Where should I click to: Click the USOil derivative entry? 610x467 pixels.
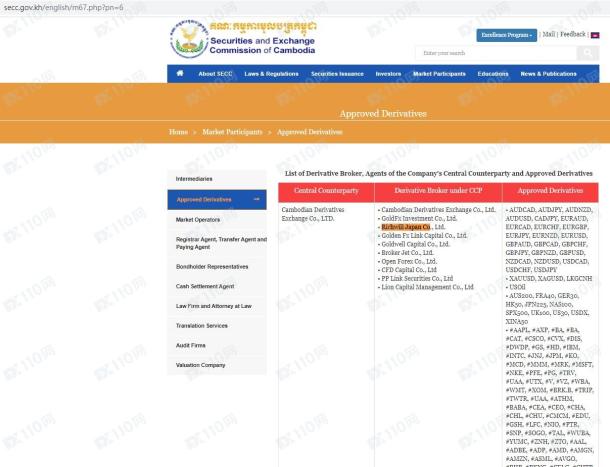click(517, 287)
